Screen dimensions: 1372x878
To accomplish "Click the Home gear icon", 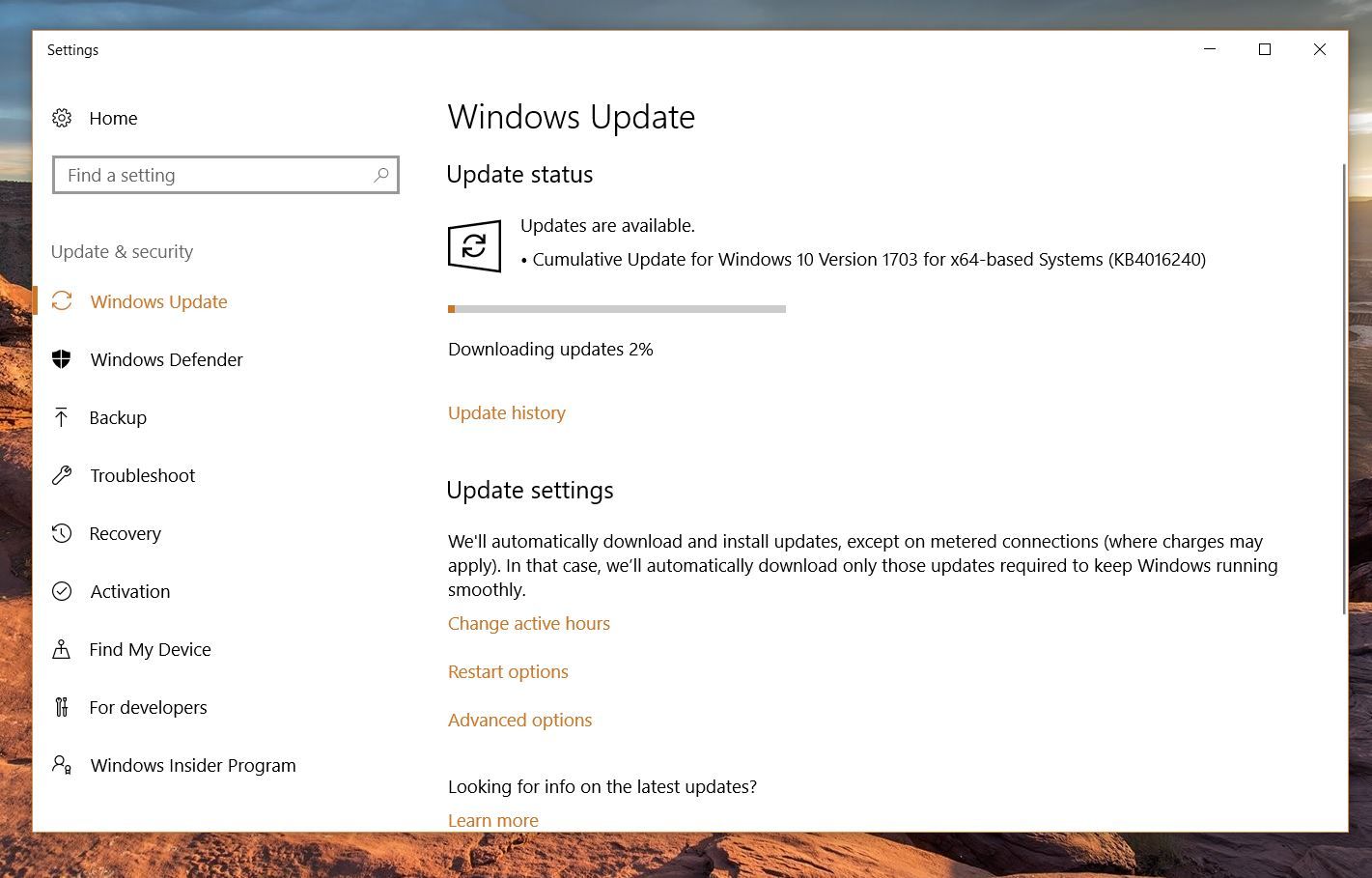I will coord(62,118).
